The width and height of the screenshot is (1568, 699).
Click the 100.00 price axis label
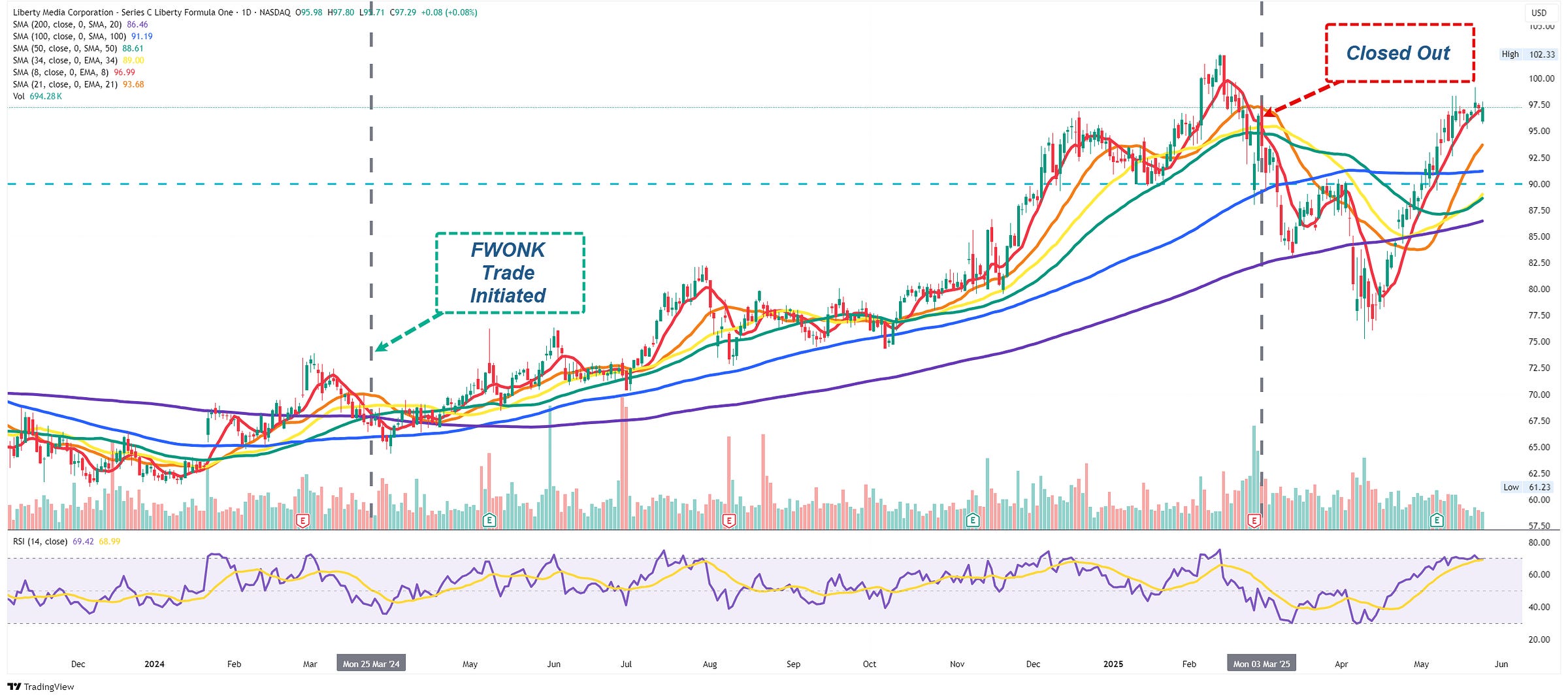1541,78
